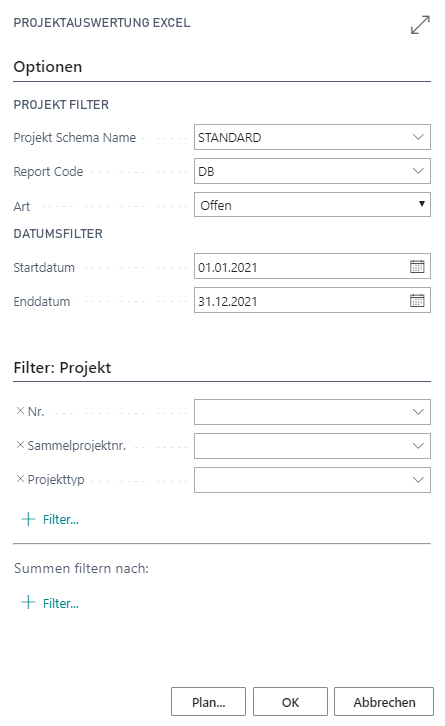Remove the Nr. filter with its X icon
Viewport: 445px width, 726px height.
pyautogui.click(x=20, y=411)
